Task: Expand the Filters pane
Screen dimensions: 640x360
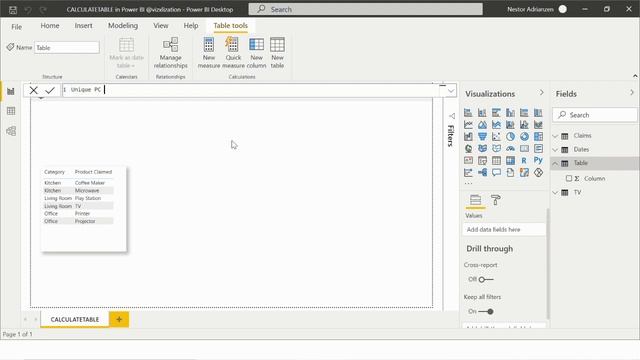Action: point(451,116)
